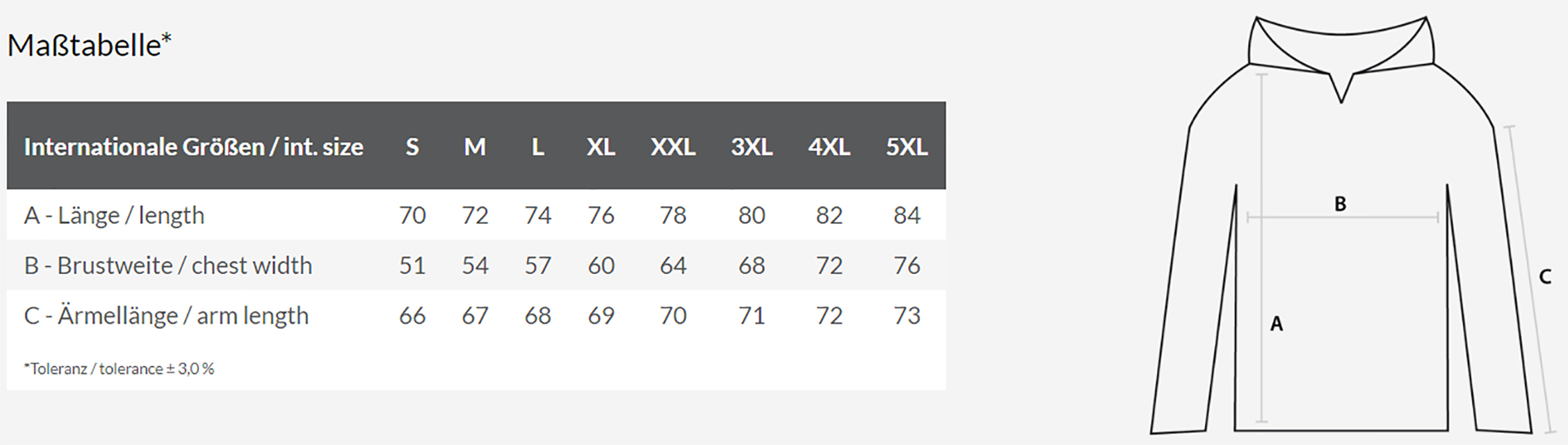This screenshot has height=445, width=1568.
Task: Click length value 84 for 5XL
Action: (907, 215)
